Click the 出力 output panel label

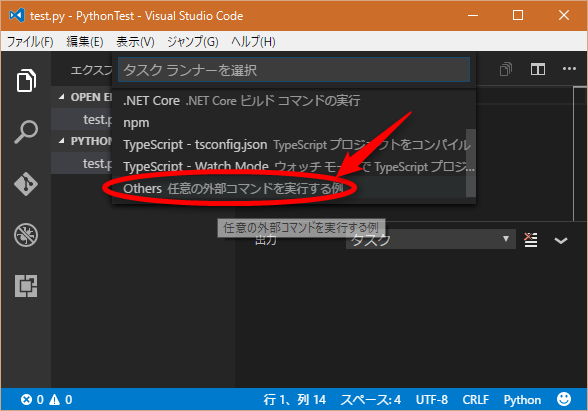coord(266,240)
